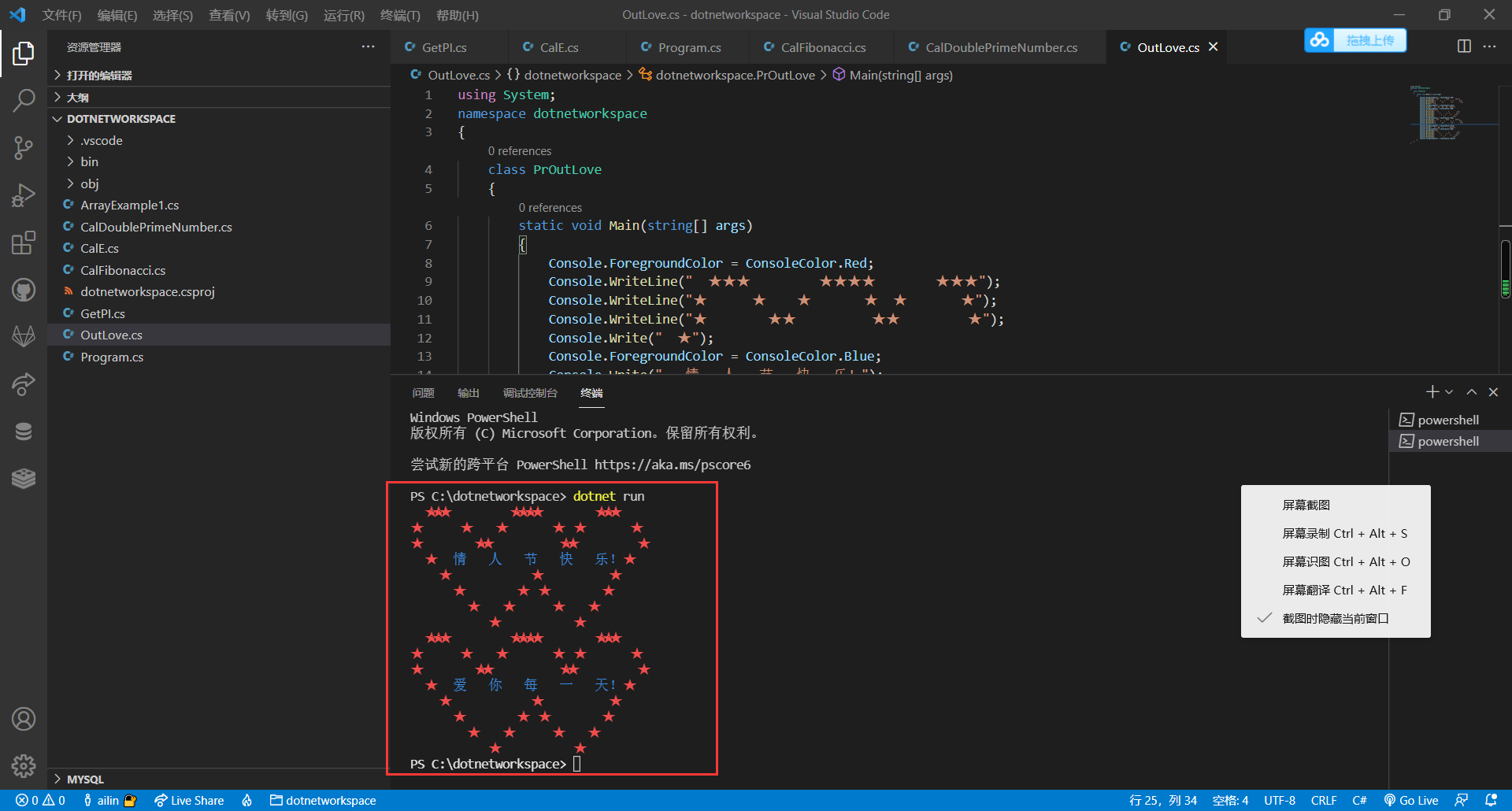This screenshot has height=811, width=1512.
Task: Start Go Live server from status bar
Action: pos(1410,800)
